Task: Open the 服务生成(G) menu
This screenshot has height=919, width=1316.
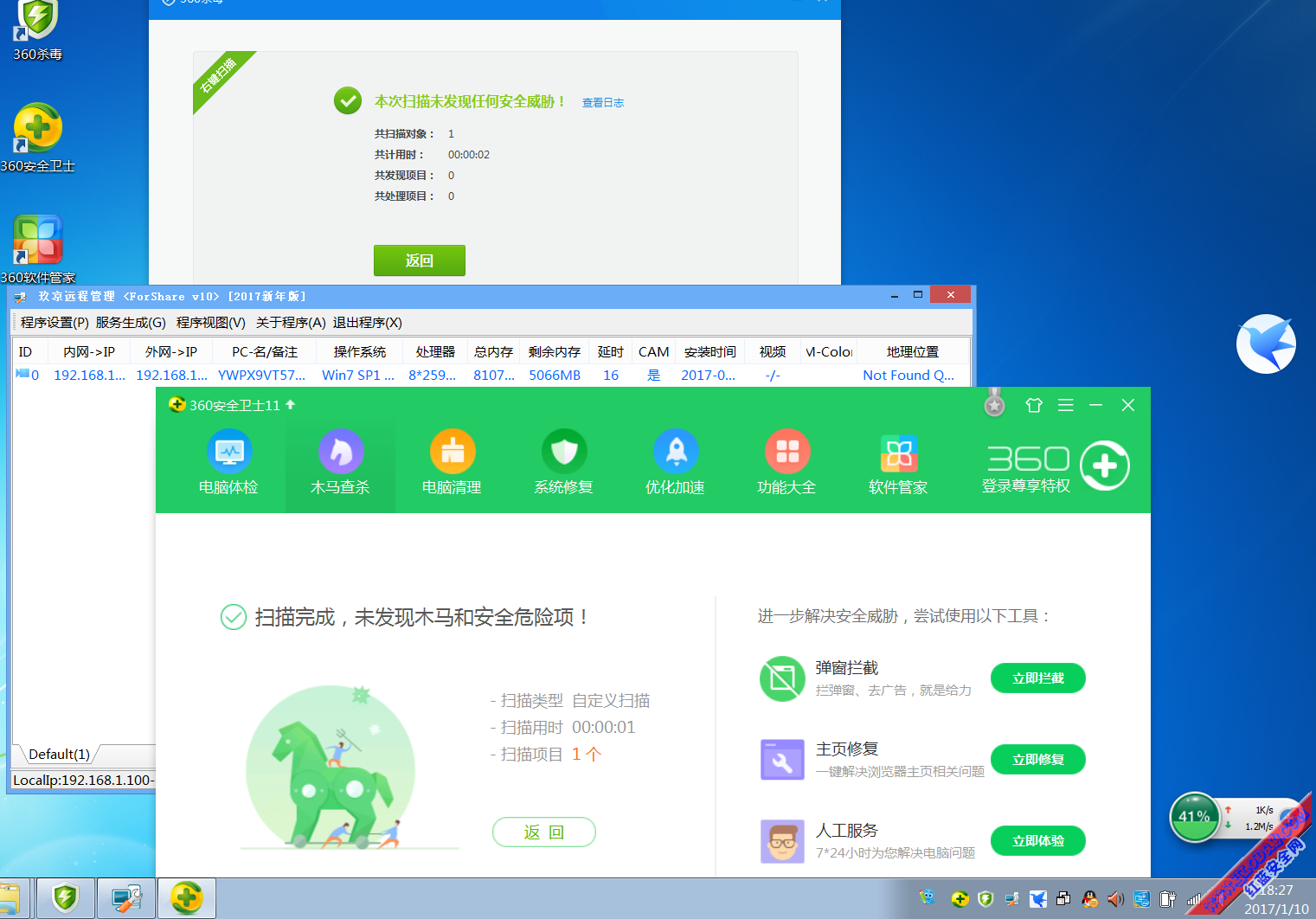Action: (131, 323)
